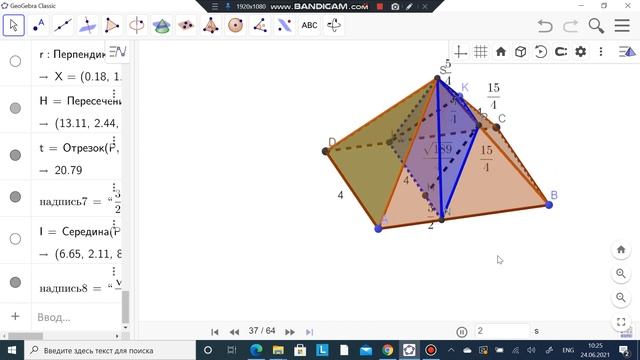The height and width of the screenshot is (360, 640).
Task: Toggle the clipping box cube icon
Action: coord(520,52)
